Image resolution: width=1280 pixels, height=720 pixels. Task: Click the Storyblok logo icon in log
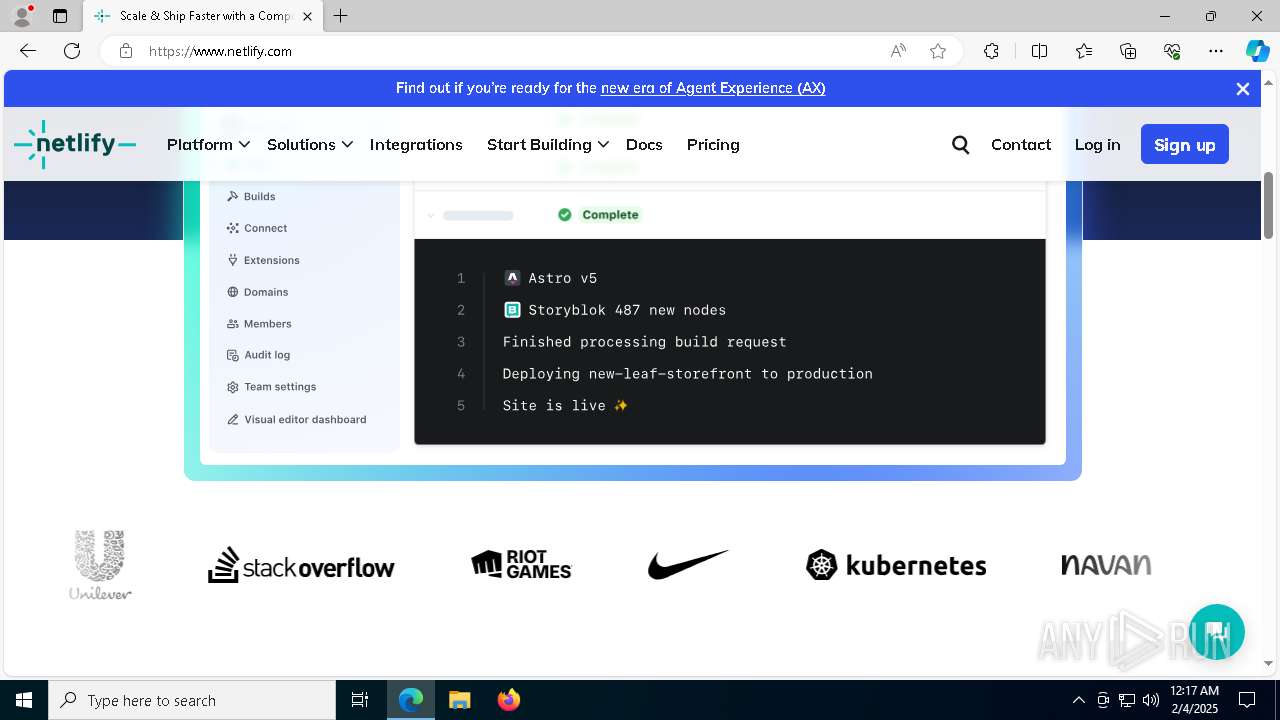coord(512,310)
